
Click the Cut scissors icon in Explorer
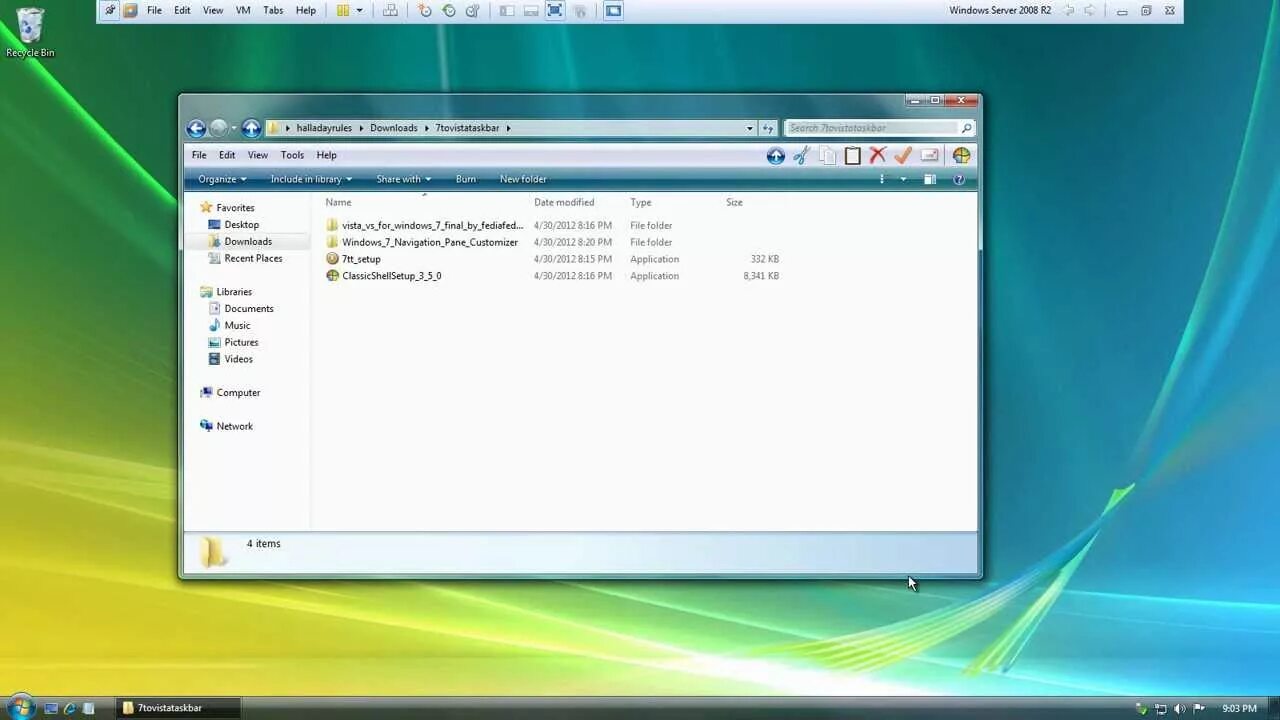[x=801, y=155]
